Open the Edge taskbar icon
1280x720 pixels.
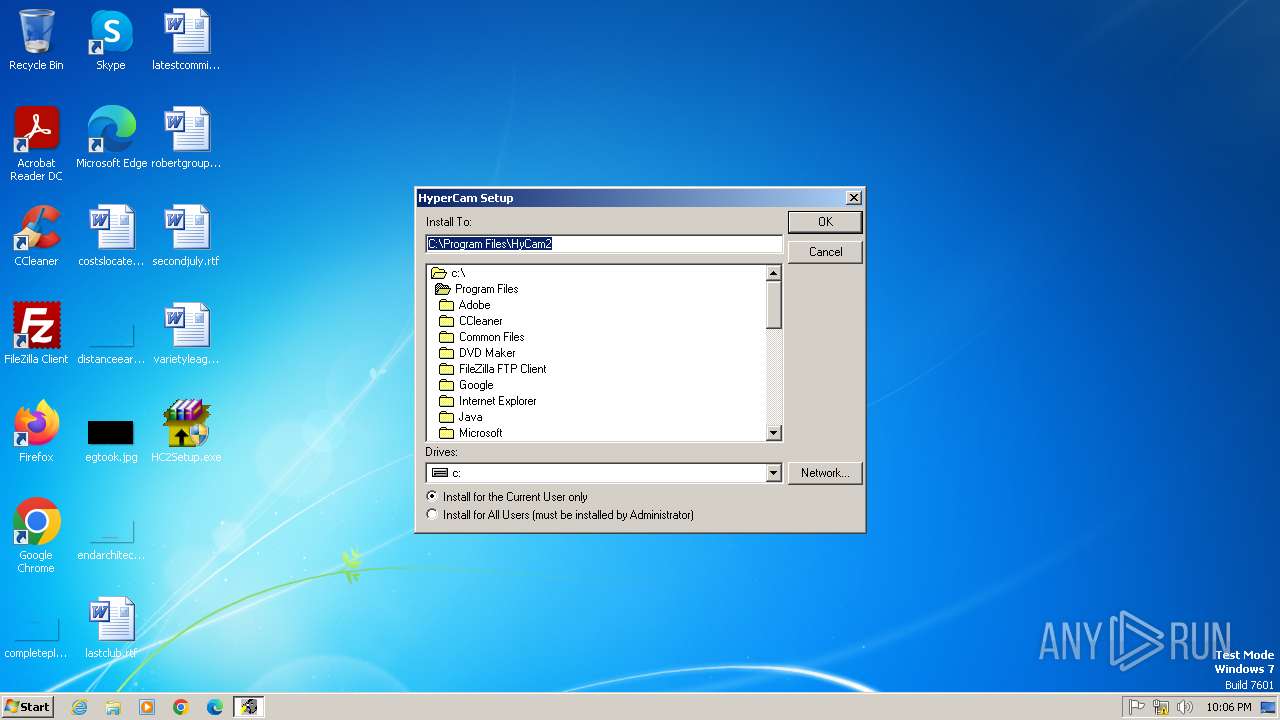coord(215,707)
